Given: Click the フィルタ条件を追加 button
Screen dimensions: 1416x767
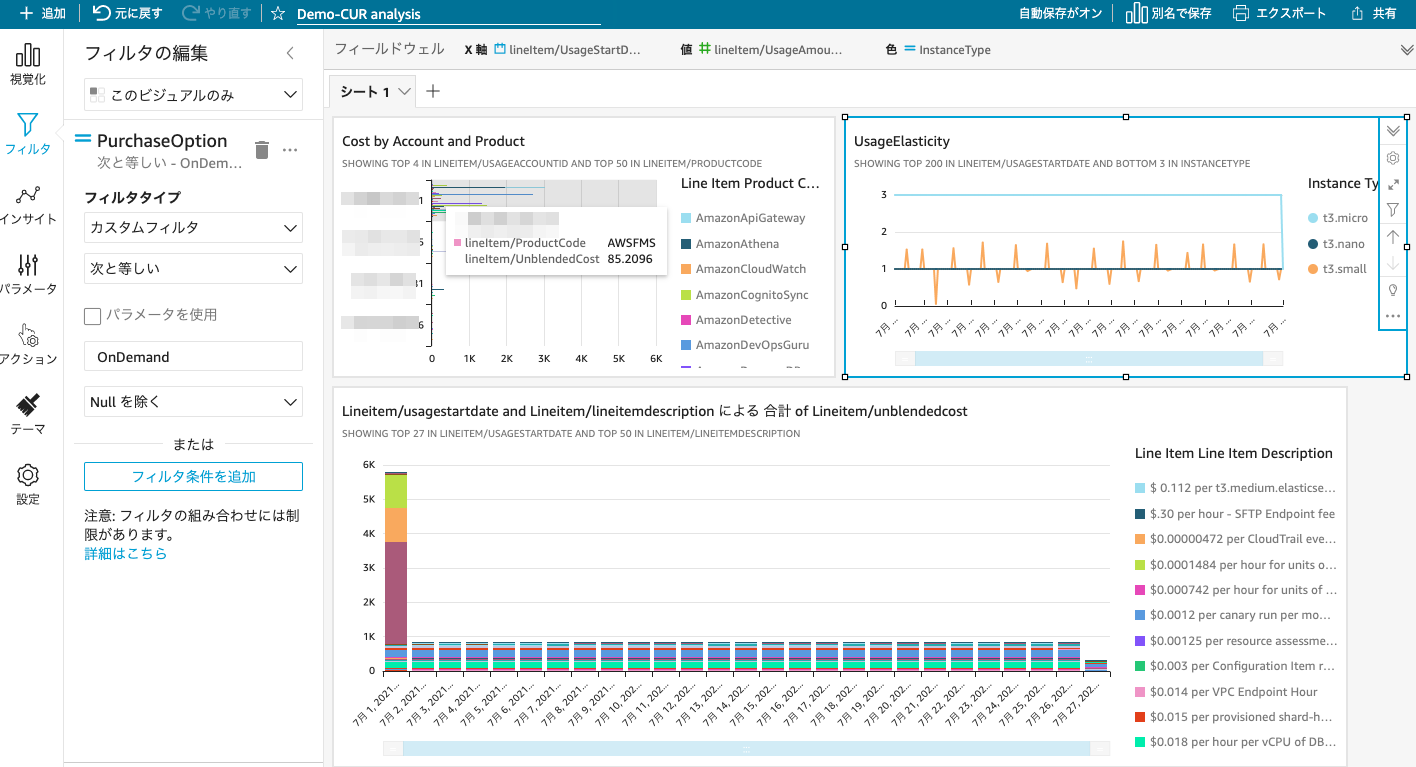Looking at the screenshot, I should point(193,476).
